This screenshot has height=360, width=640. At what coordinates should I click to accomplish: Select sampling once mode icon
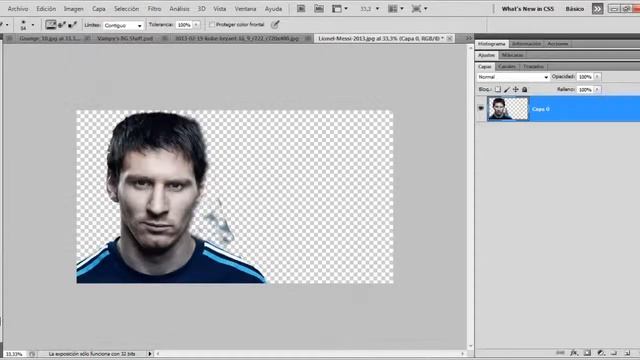click(62, 25)
